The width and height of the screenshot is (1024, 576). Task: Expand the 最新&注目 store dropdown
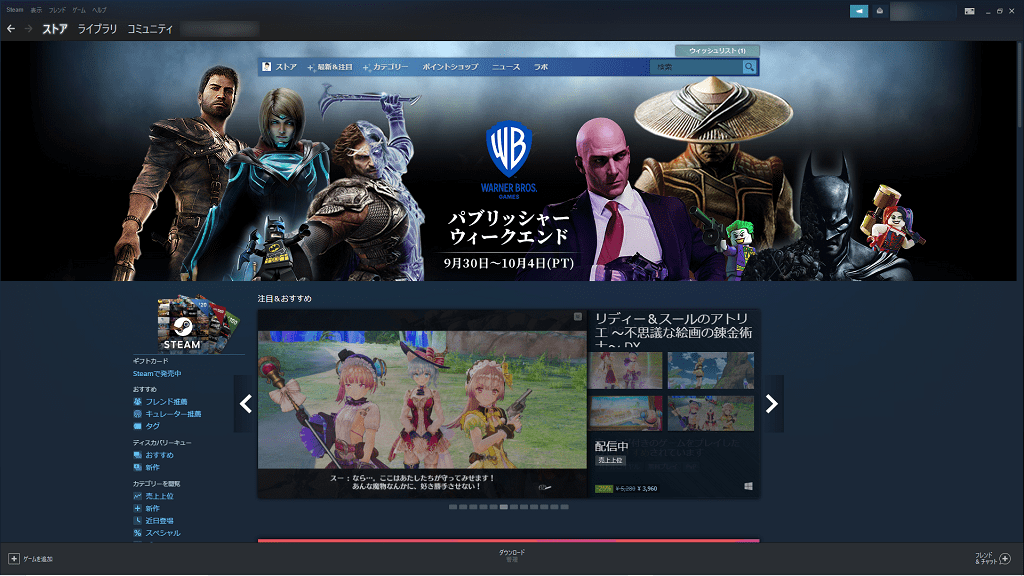tap(330, 67)
